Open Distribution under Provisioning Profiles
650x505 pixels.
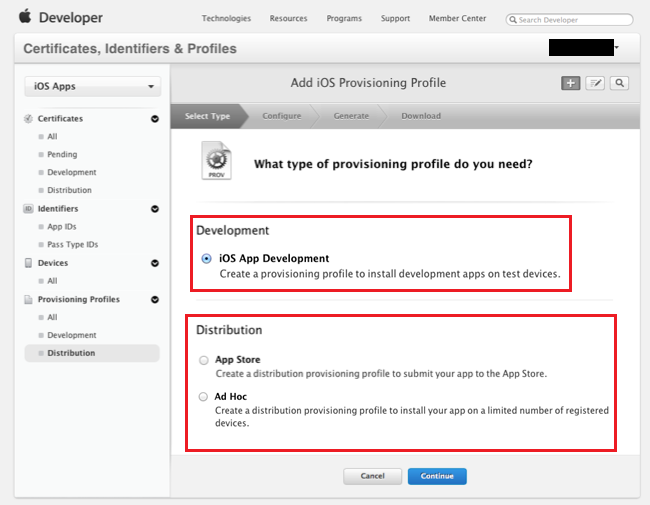[x=92, y=353]
